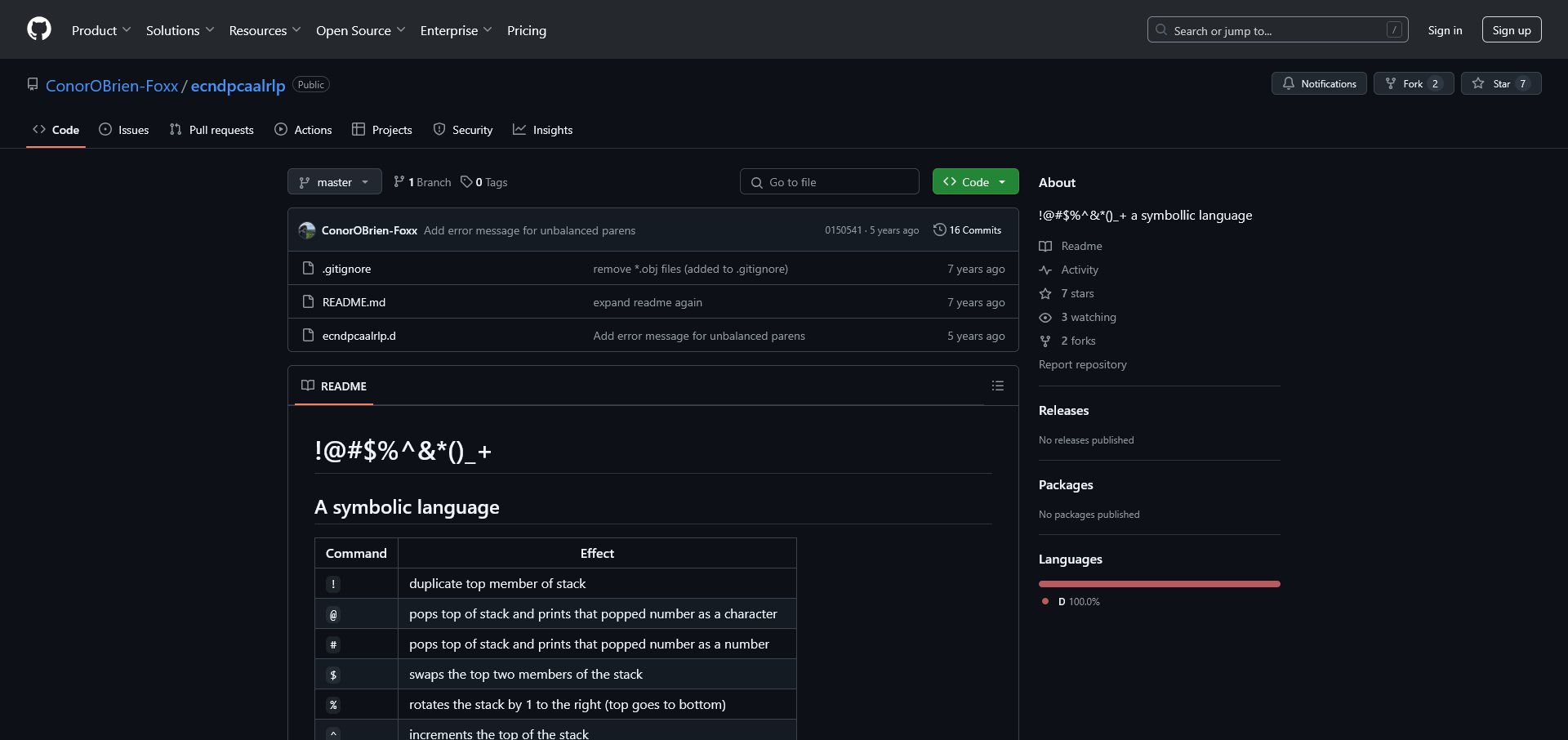Viewport: 1568px width, 740px height.
Task: Click D 100.0% language entry
Action: 1079,601
